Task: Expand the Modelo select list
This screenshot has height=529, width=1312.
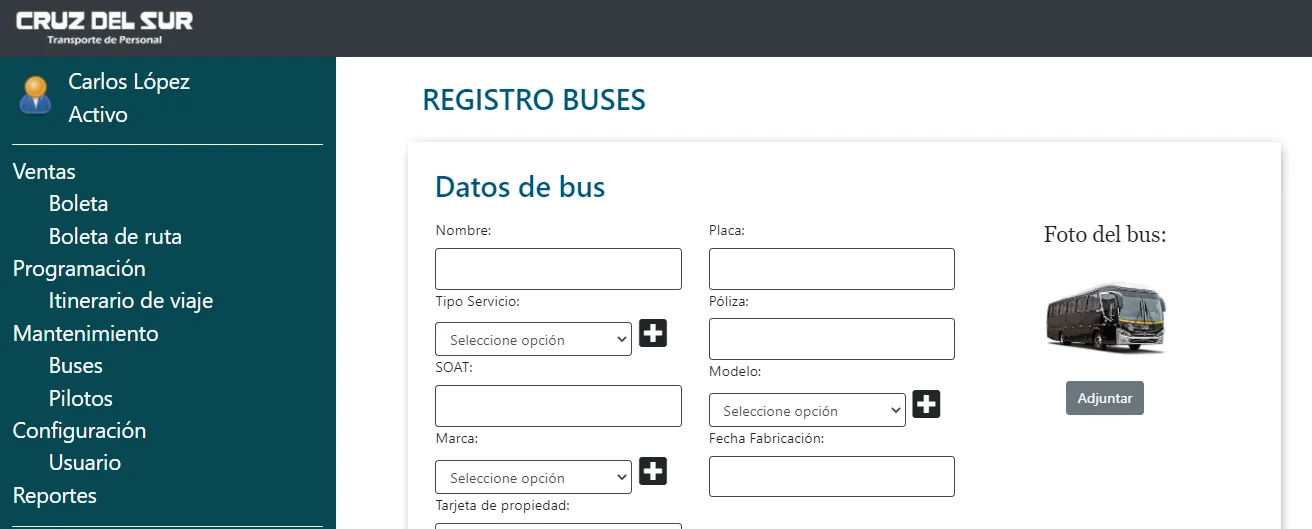Action: [807, 410]
